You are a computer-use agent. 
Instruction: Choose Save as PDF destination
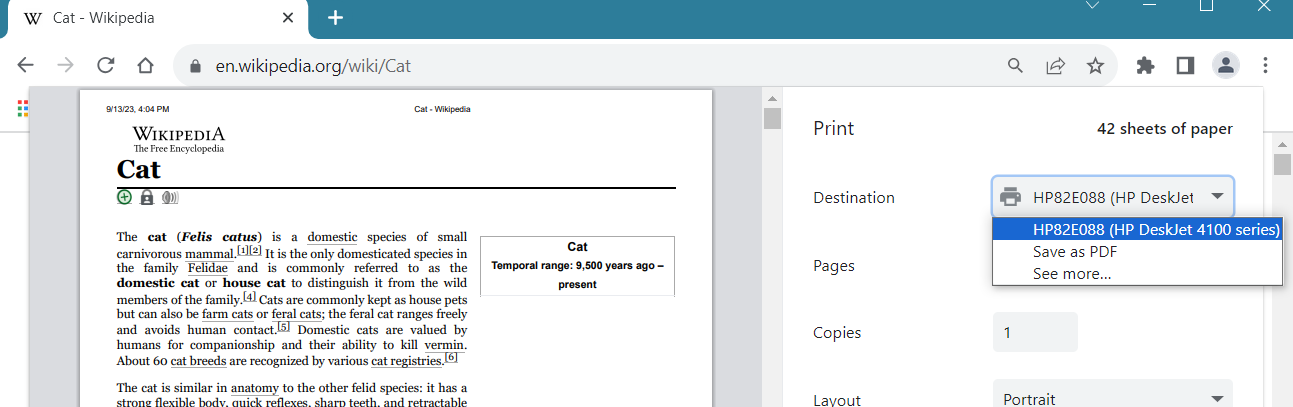click(x=1137, y=252)
